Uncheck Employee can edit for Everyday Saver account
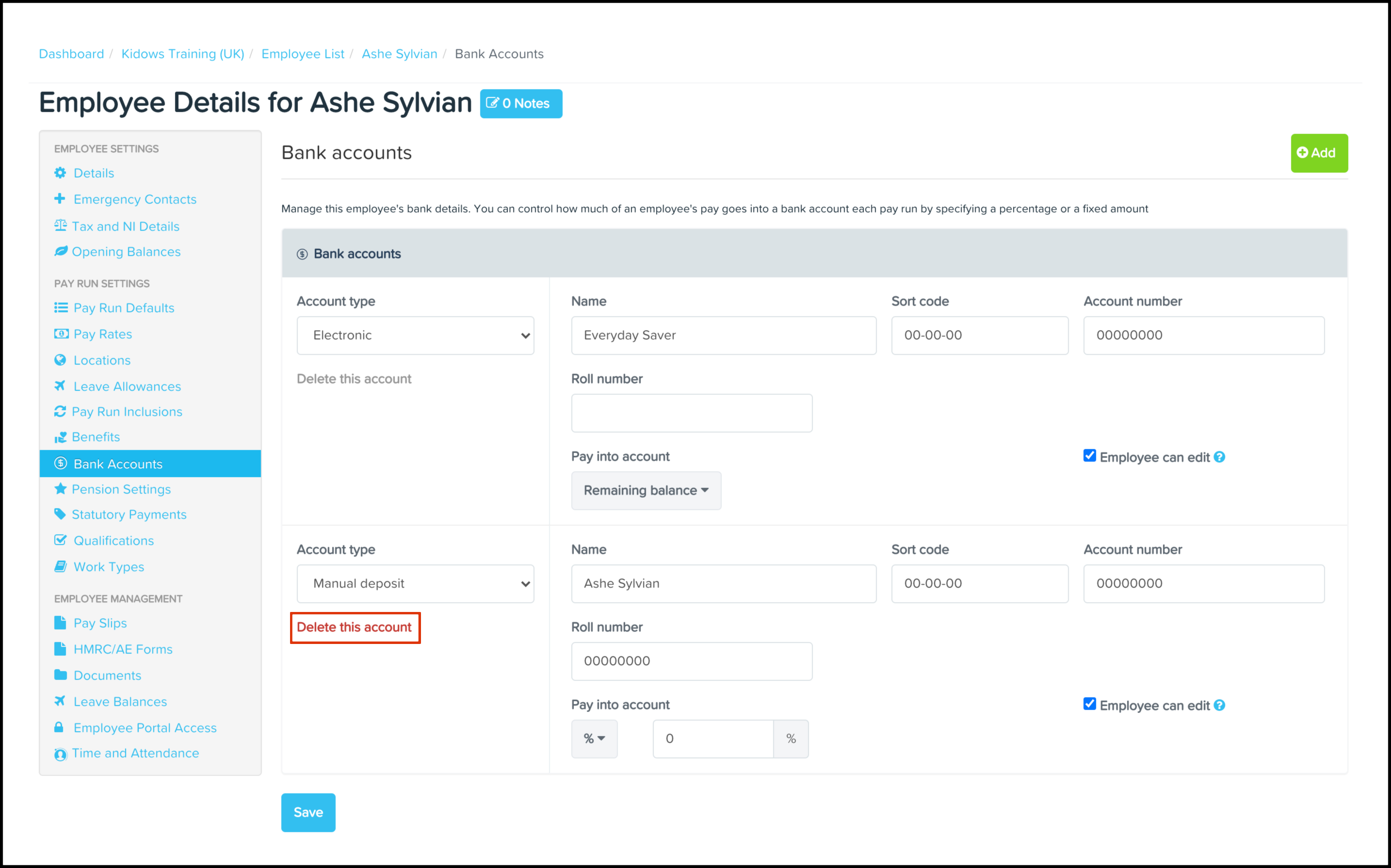 click(1090, 456)
